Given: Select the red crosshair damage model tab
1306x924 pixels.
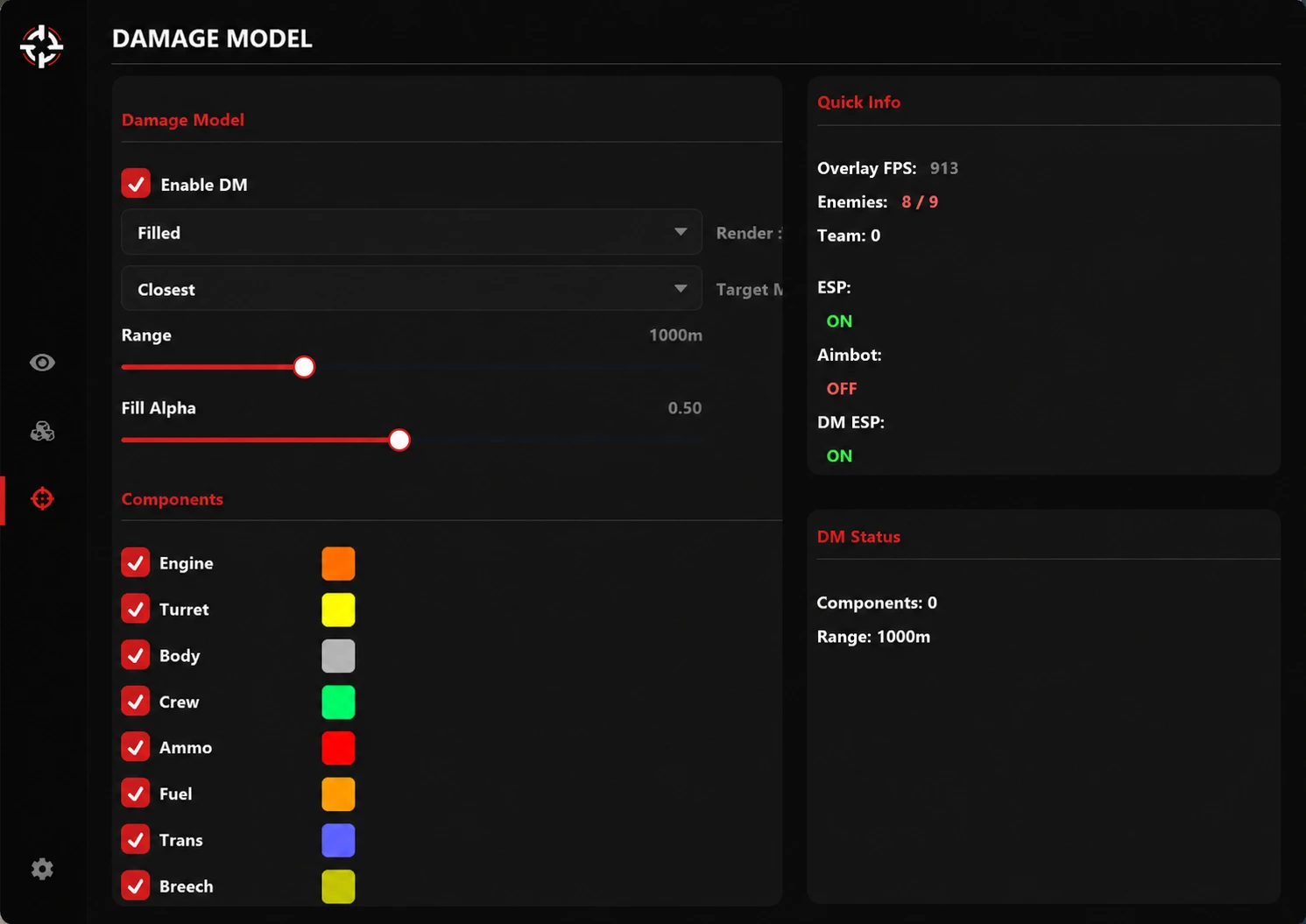Looking at the screenshot, I should 42,499.
